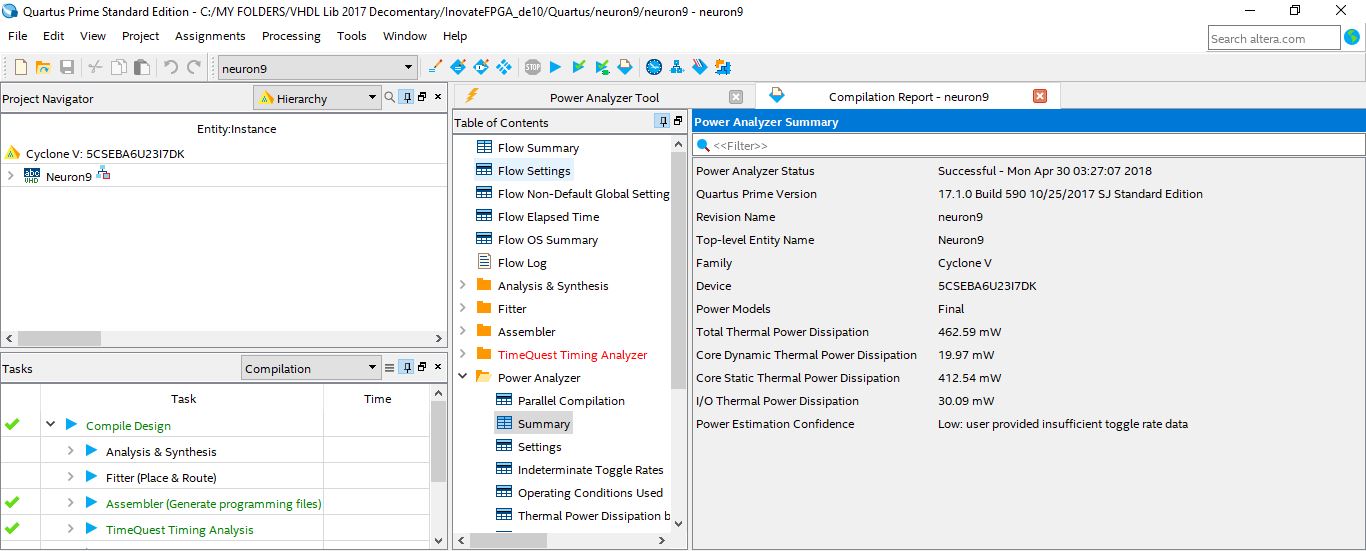Click the Redo arrow icon

pyautogui.click(x=194, y=67)
